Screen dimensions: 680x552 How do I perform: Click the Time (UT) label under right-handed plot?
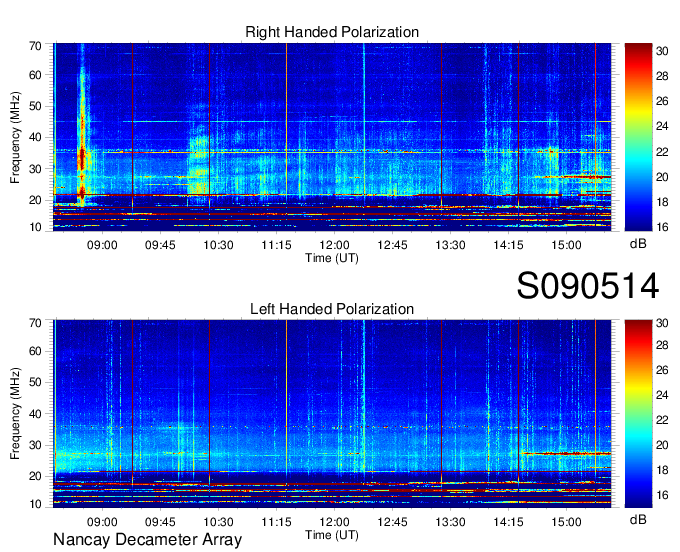pyautogui.click(x=332, y=258)
